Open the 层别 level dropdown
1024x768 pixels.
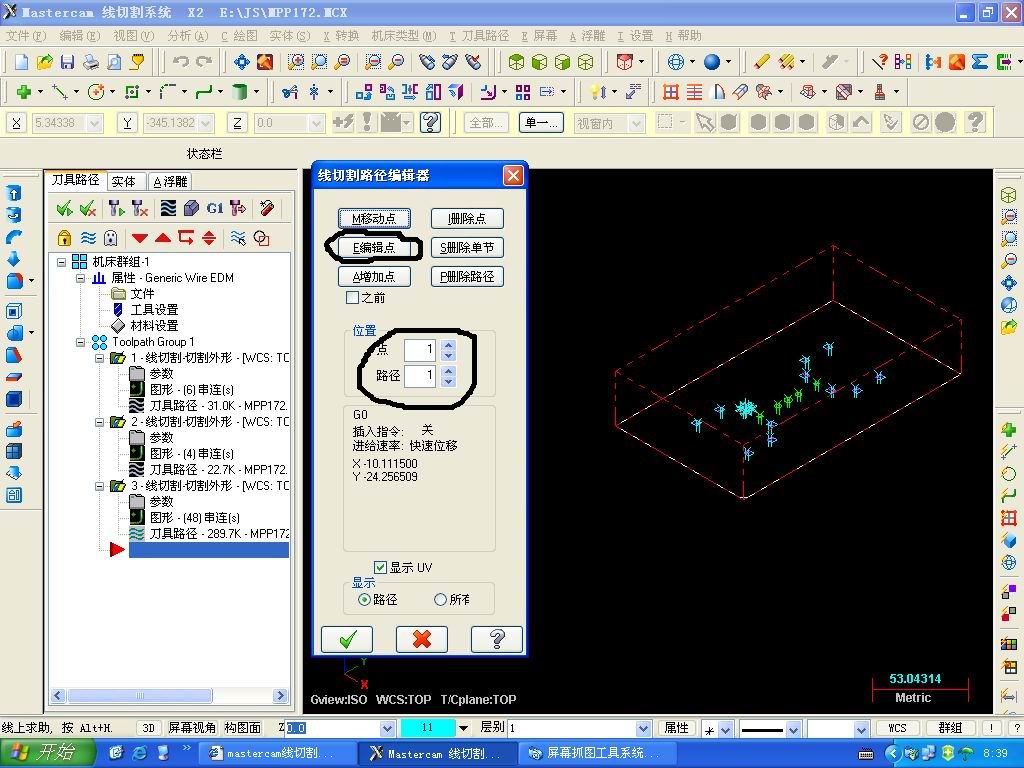[x=643, y=728]
